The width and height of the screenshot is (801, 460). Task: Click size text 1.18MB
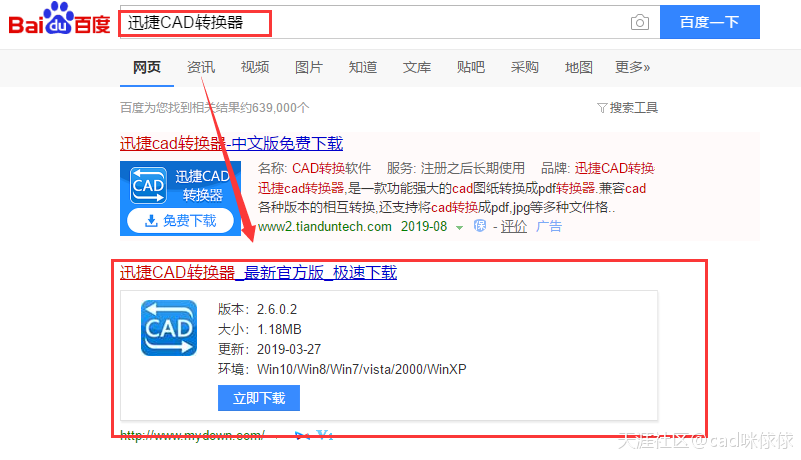coord(279,329)
